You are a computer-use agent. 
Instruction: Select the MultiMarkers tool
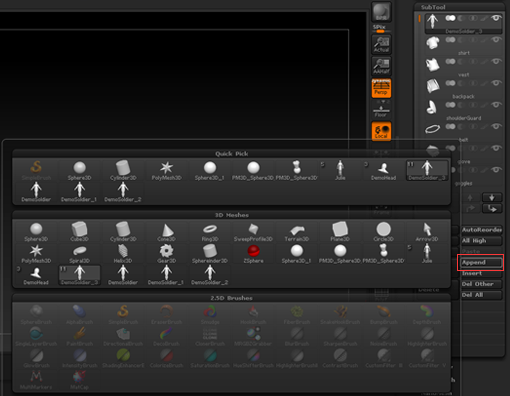pos(36,380)
